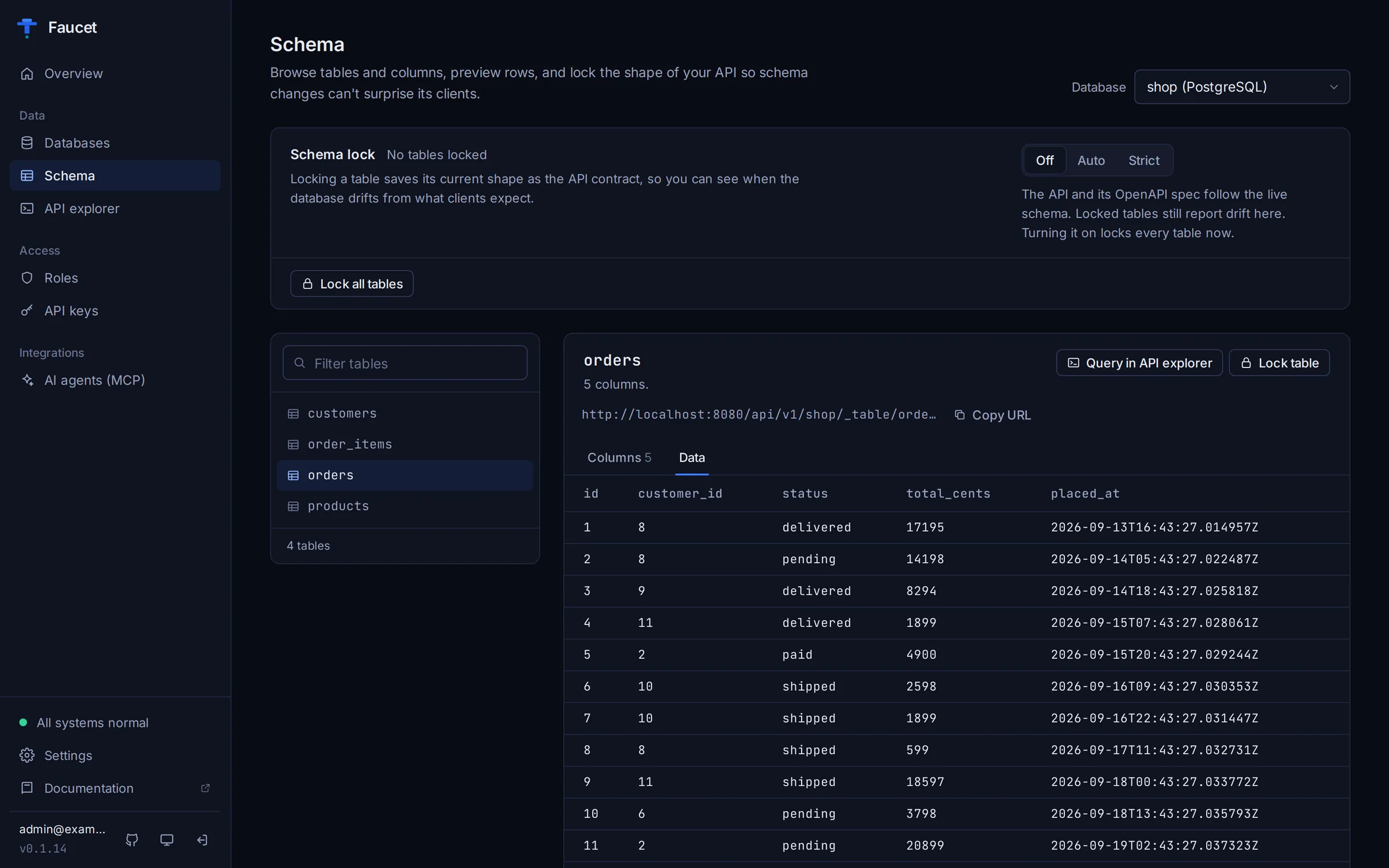
Task: Click the copy icon next to Copy URL
Action: coord(960,415)
